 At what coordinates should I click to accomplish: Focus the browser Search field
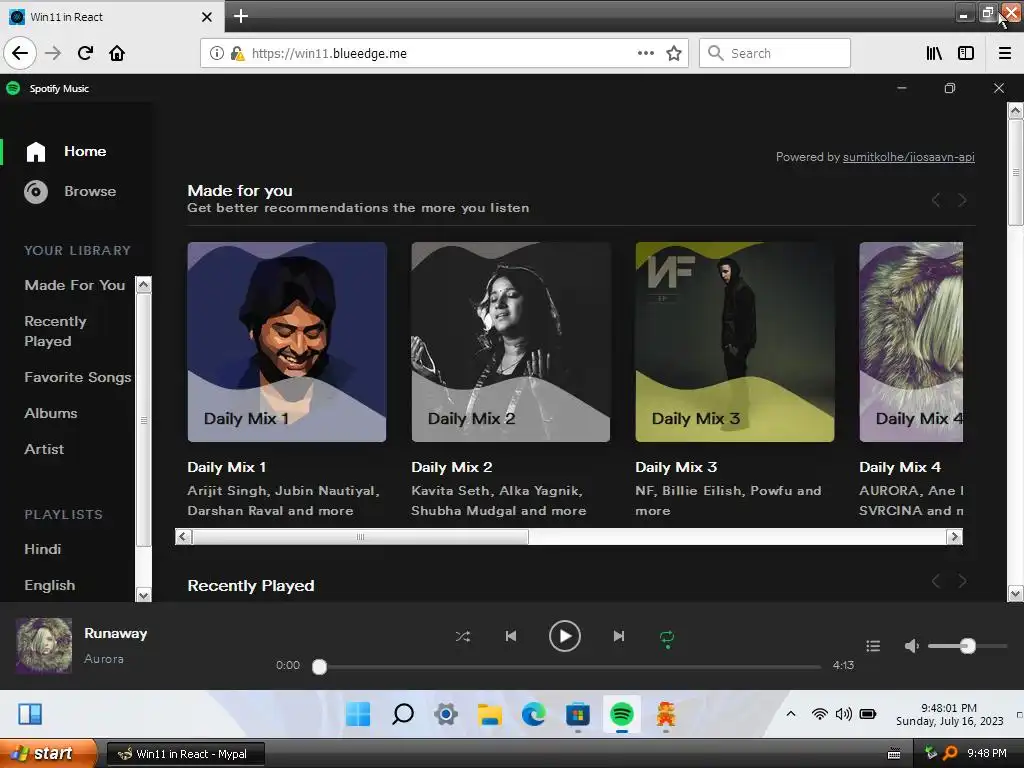[775, 53]
